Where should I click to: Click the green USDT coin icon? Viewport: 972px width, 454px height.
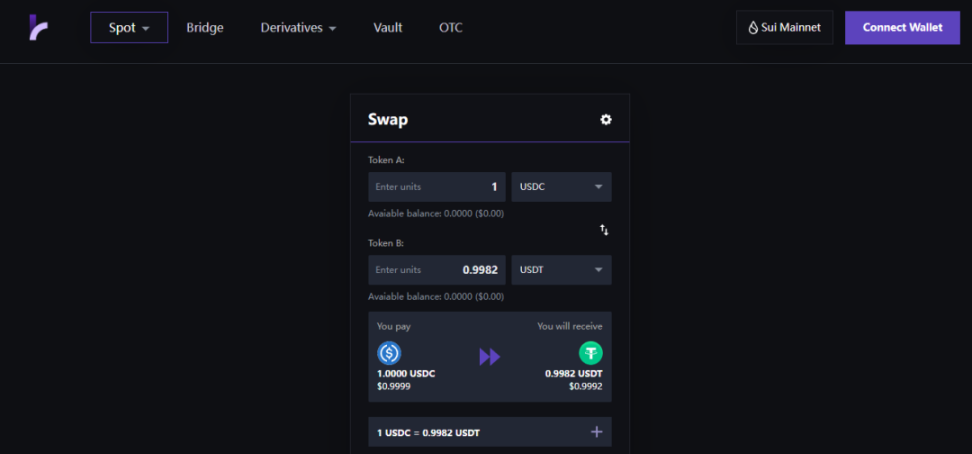click(591, 353)
